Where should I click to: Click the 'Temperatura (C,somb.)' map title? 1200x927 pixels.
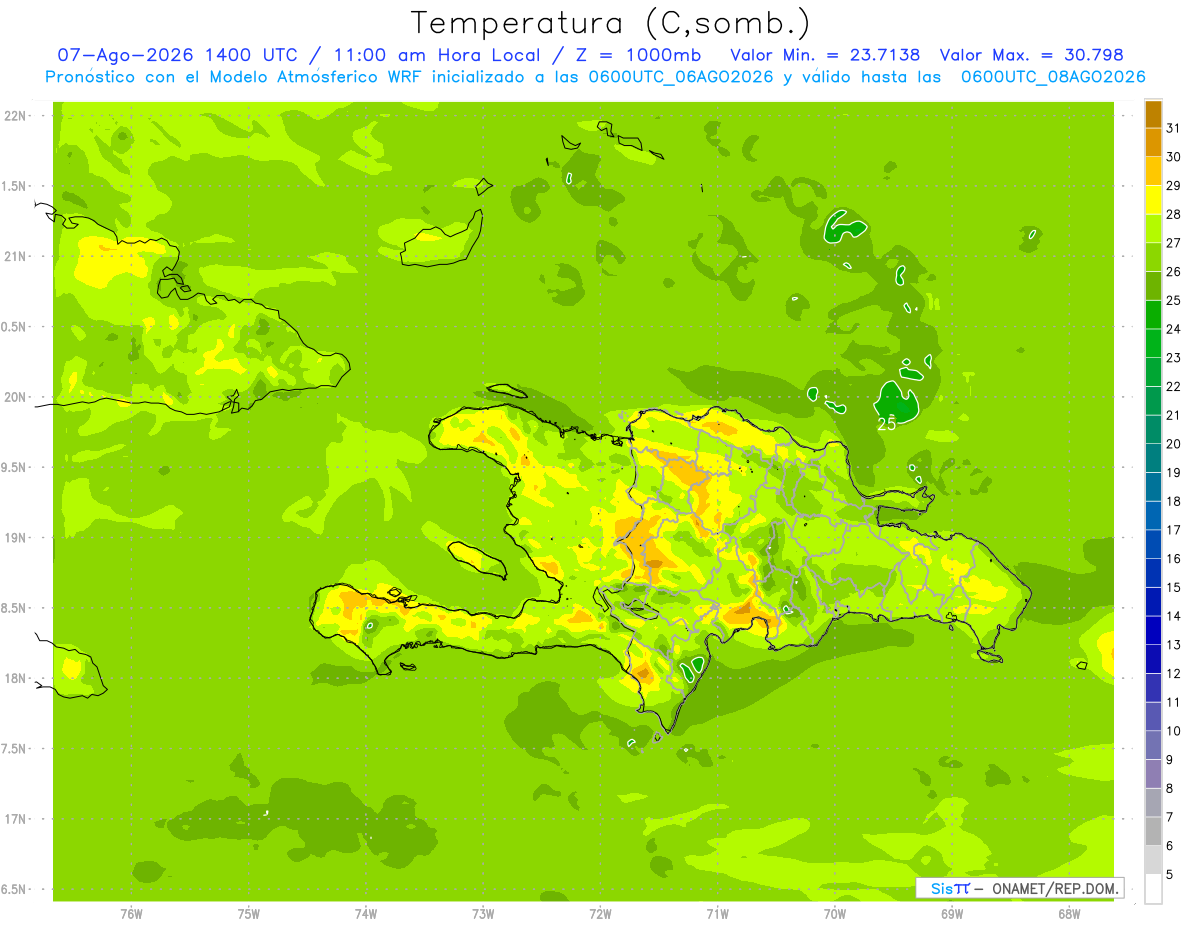click(611, 23)
